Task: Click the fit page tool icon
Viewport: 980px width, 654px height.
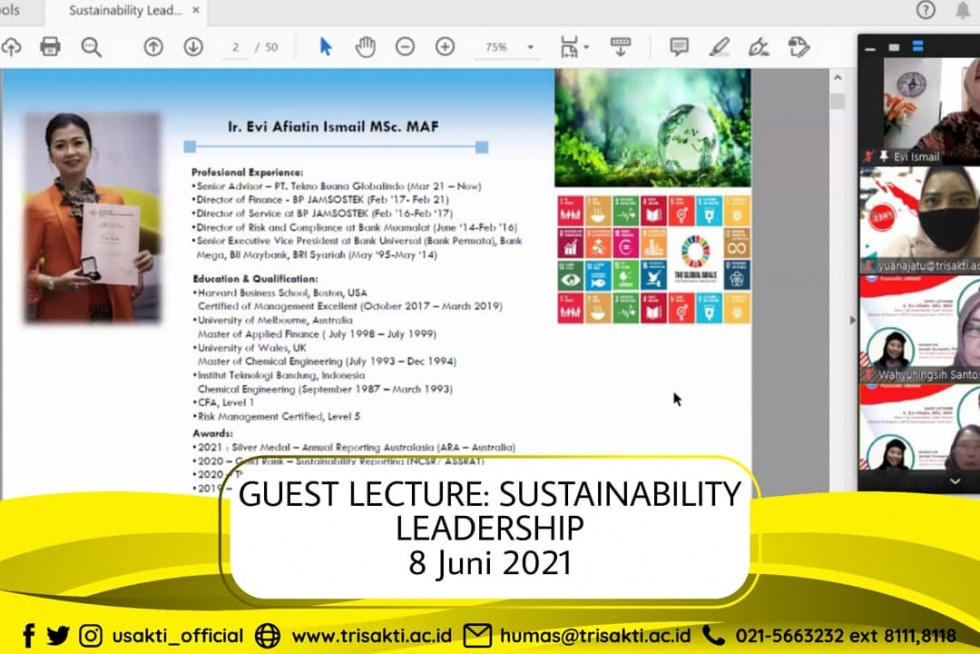Action: click(569, 47)
